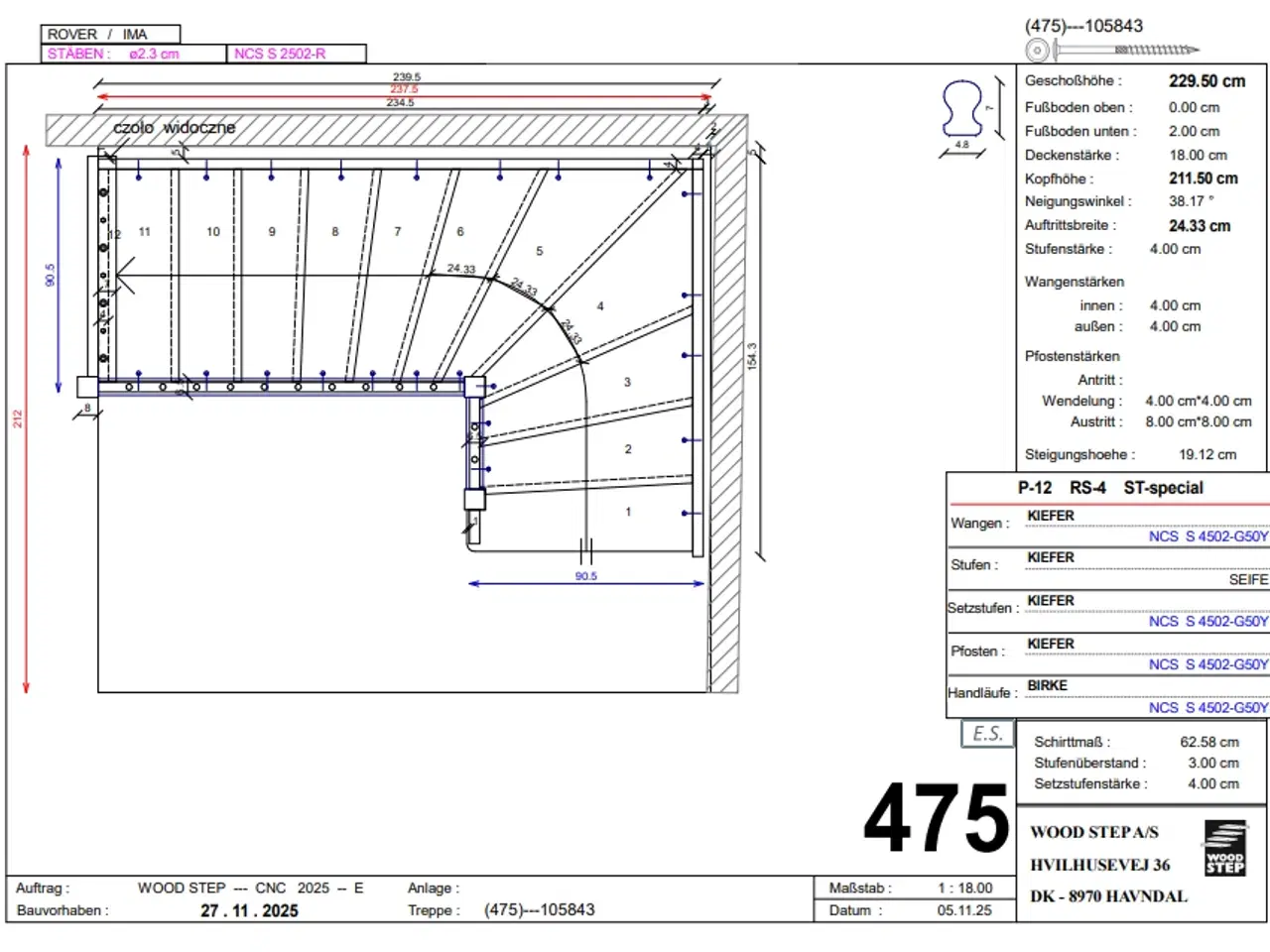Select the exit newel post at bottom-left of stairs
1270x952 pixels.
pos(87,386)
